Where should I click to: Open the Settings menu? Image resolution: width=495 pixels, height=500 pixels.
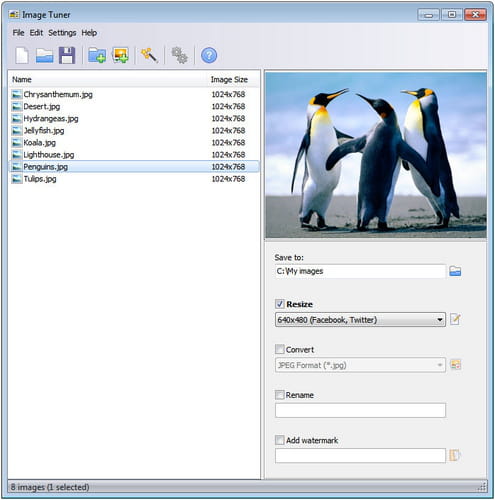coord(62,33)
